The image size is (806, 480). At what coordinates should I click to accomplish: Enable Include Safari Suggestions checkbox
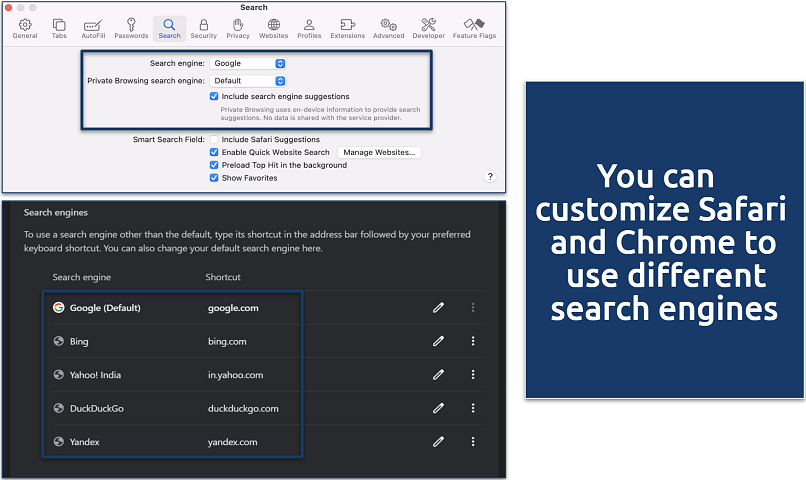tap(214, 139)
